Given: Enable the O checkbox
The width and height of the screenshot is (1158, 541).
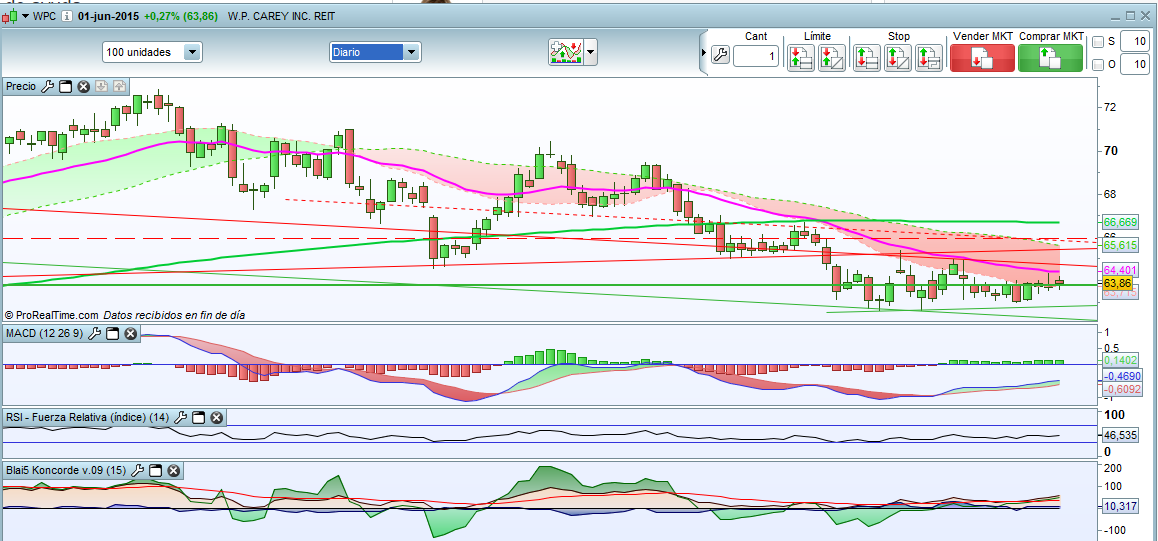Looking at the screenshot, I should (1098, 64).
